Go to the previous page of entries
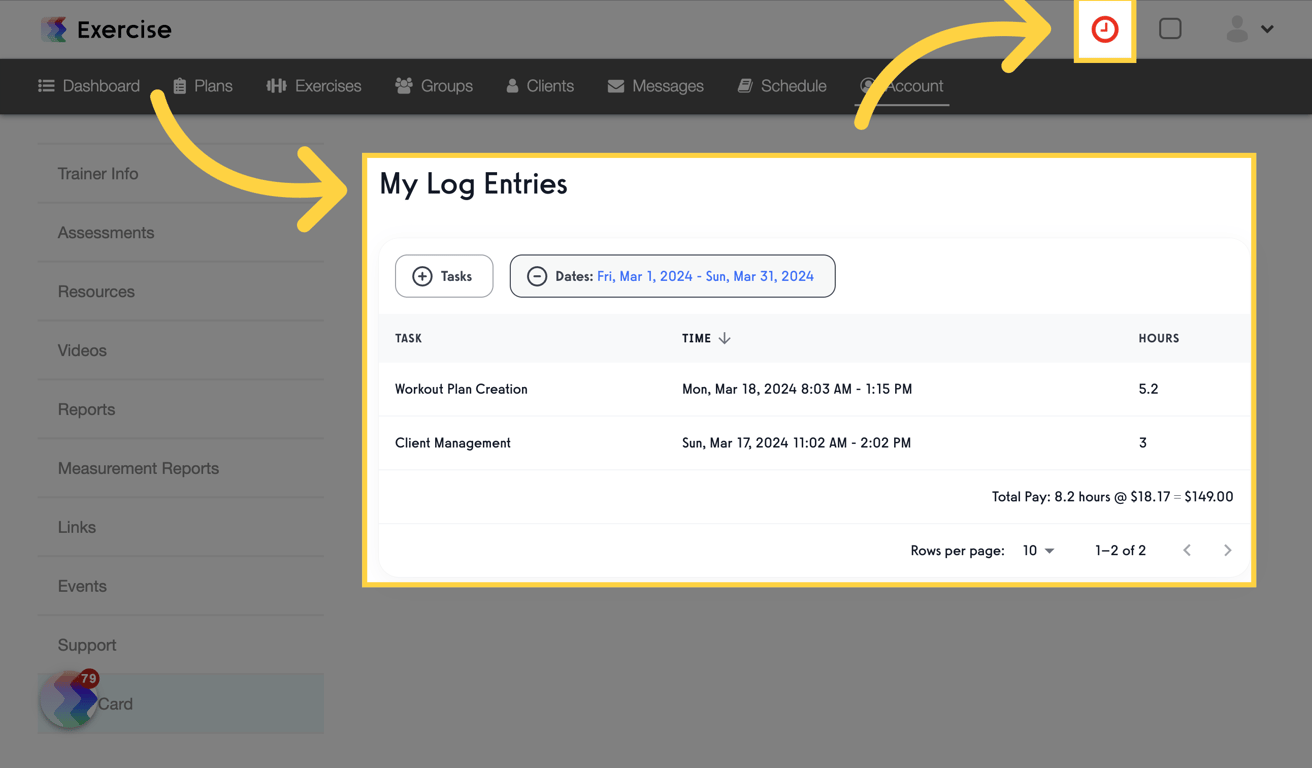This screenshot has height=768, width=1312. click(1187, 551)
